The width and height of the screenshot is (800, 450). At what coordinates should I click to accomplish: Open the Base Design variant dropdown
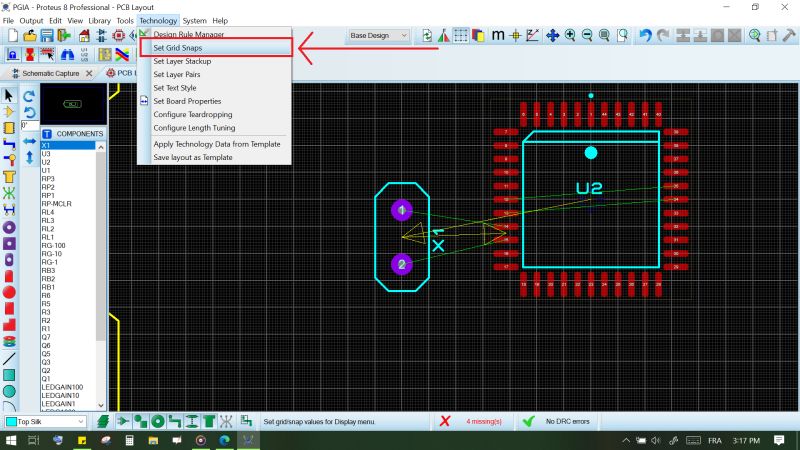tap(378, 35)
